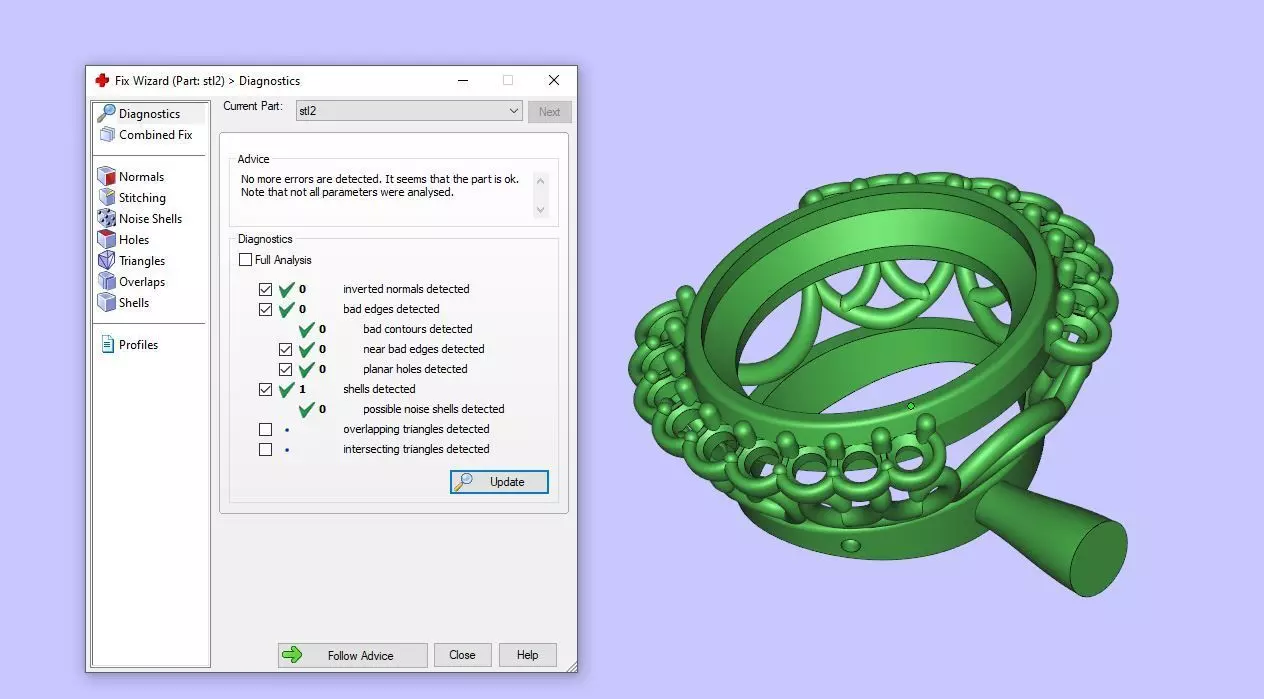
Task: Open the Profiles page label
Action: coord(138,345)
